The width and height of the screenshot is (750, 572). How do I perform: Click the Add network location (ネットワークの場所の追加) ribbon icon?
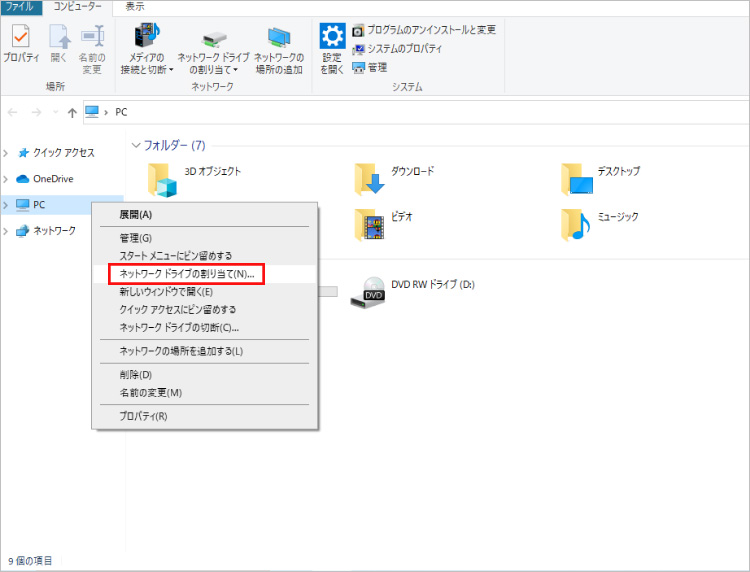point(279,49)
